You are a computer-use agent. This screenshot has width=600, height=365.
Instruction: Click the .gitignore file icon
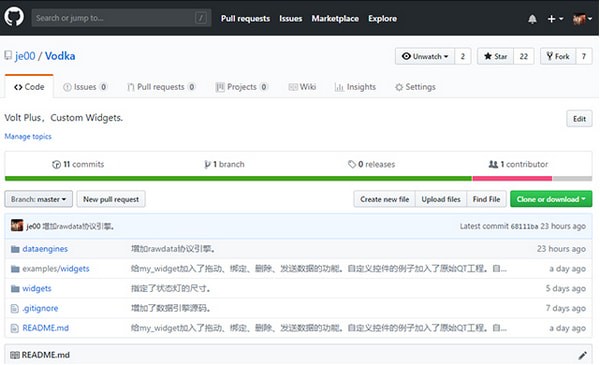pos(15,308)
